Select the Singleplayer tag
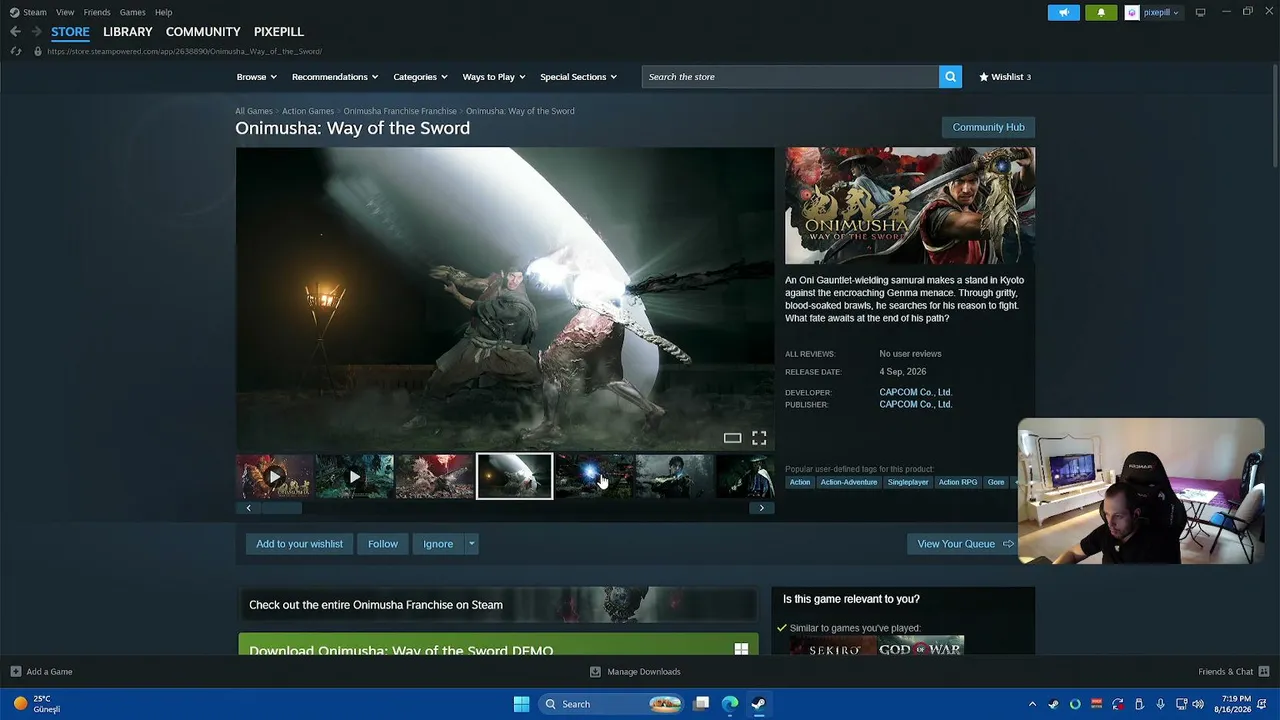 click(x=908, y=482)
